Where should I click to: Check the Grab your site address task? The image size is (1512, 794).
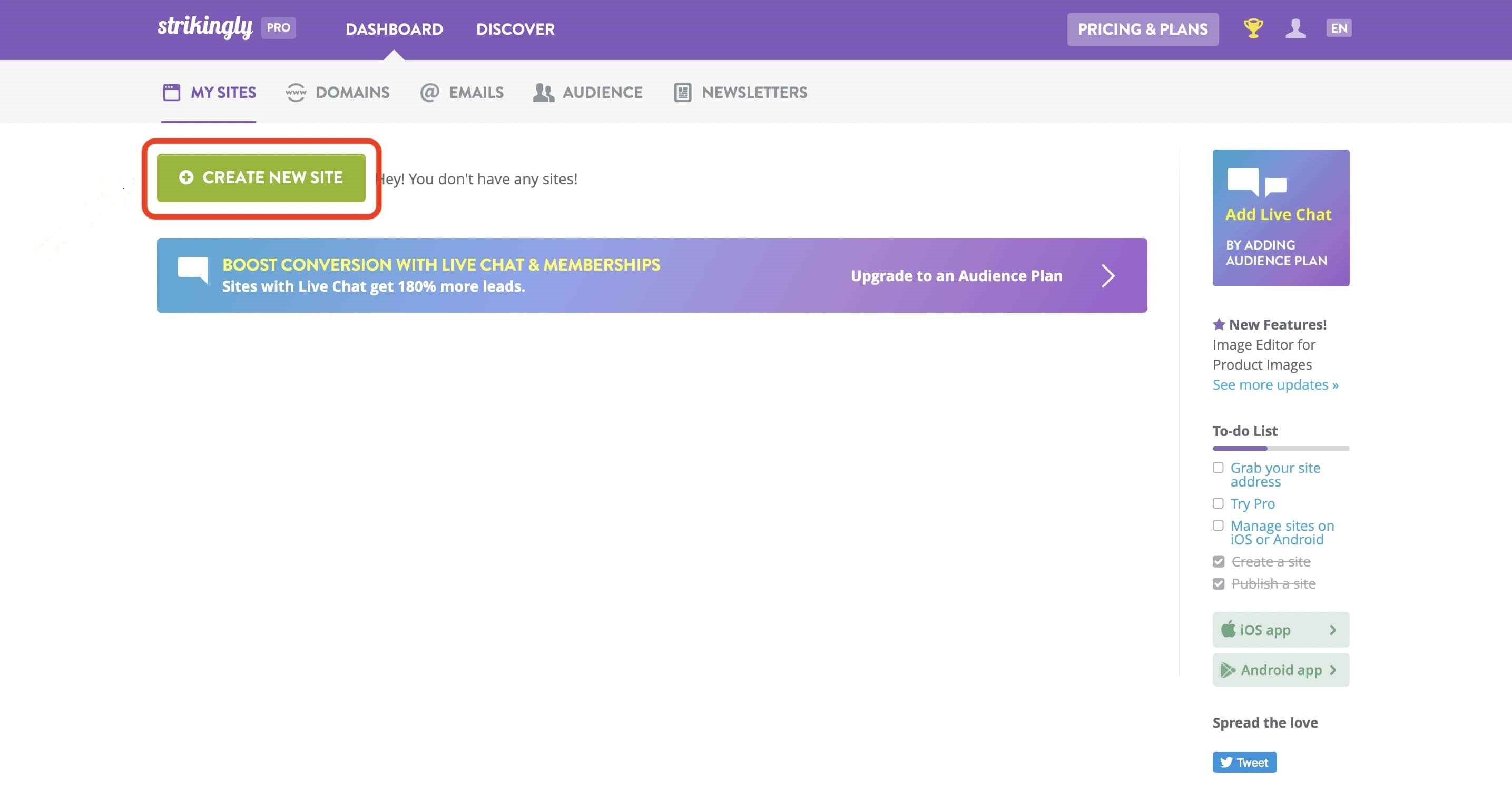click(1218, 468)
